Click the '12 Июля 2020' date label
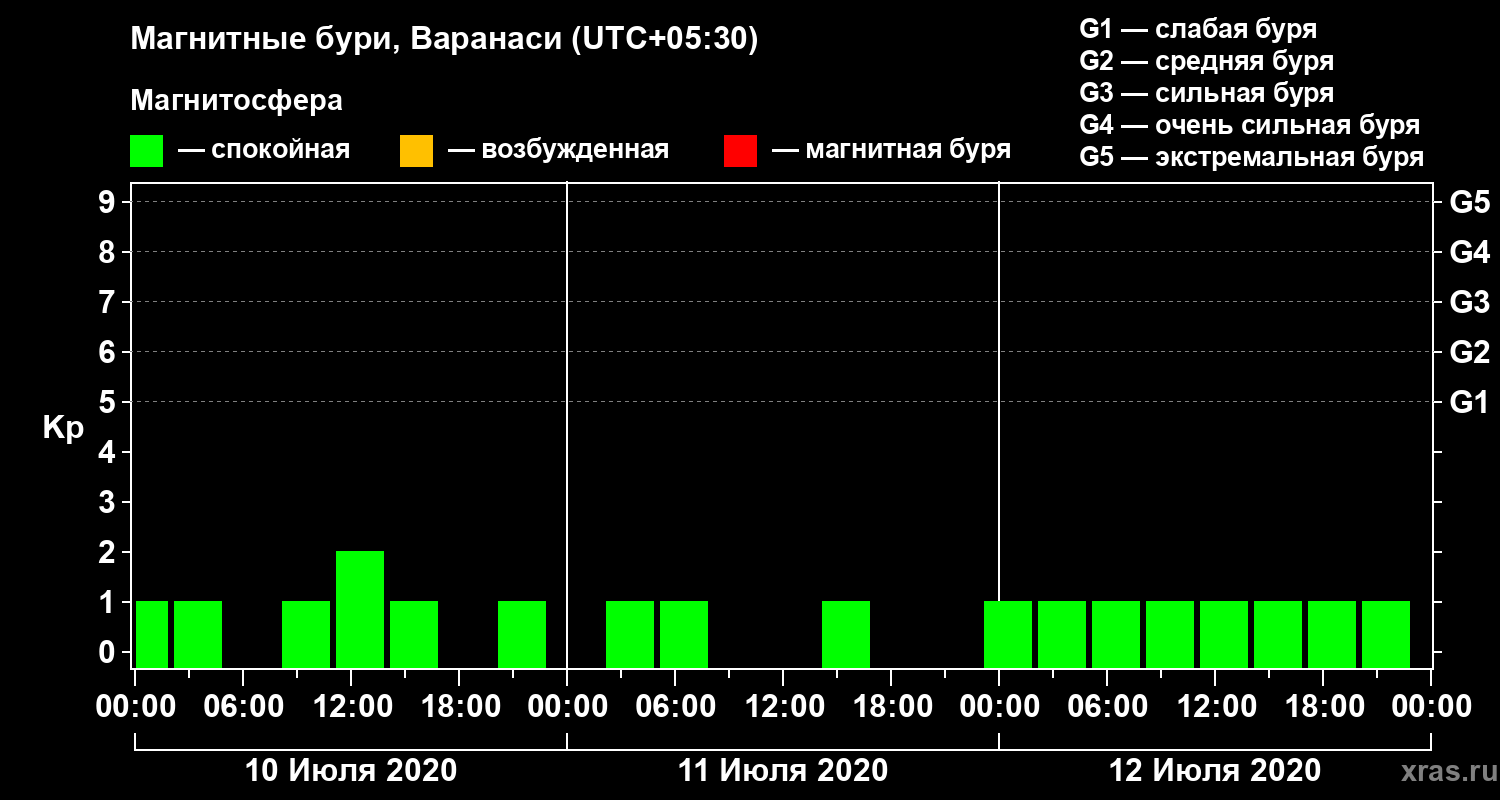This screenshot has height=800, width=1500. pyautogui.click(x=1215, y=771)
